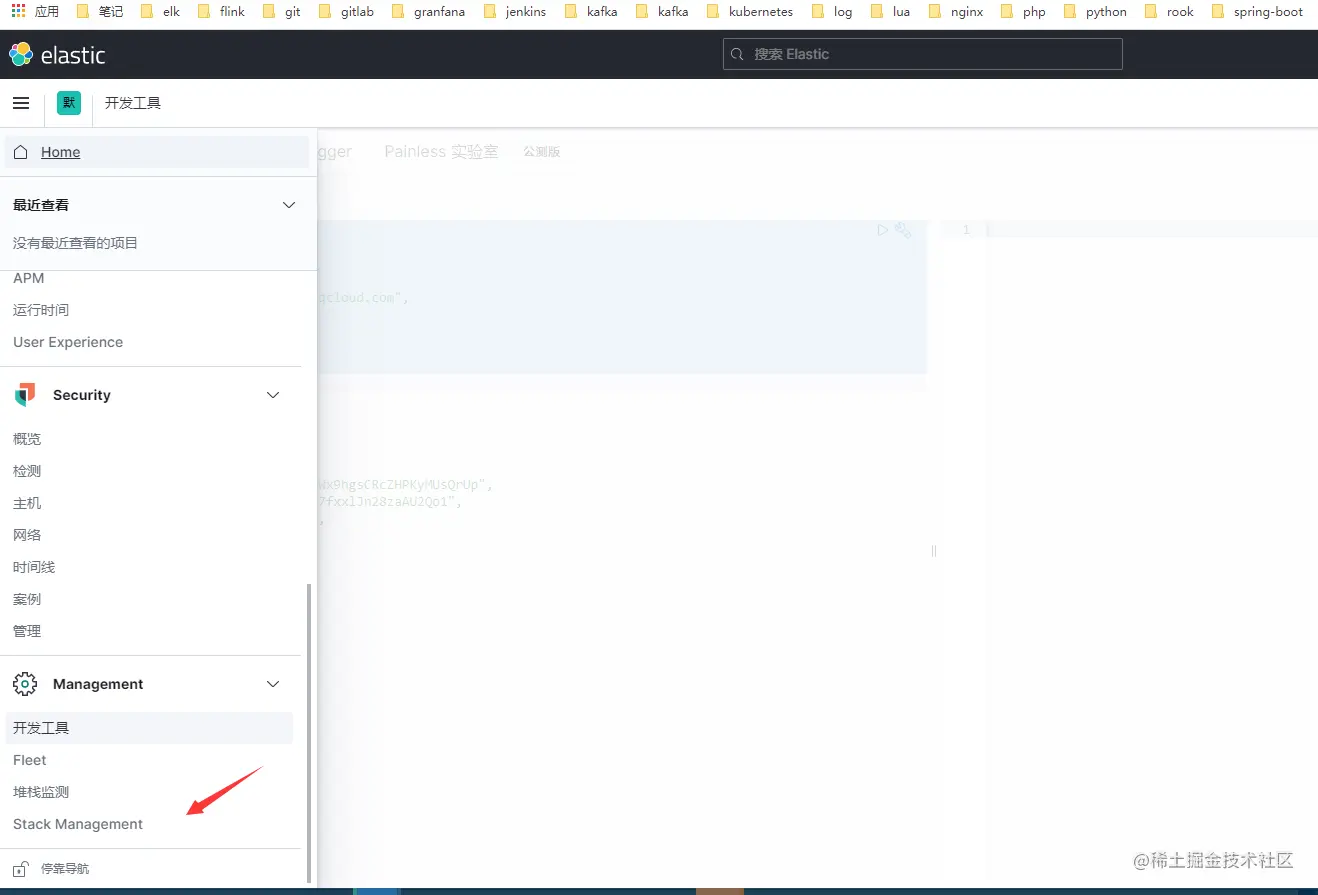Open the kubernetes bookmark folder
Image resolution: width=1318 pixels, height=895 pixels.
pos(749,12)
